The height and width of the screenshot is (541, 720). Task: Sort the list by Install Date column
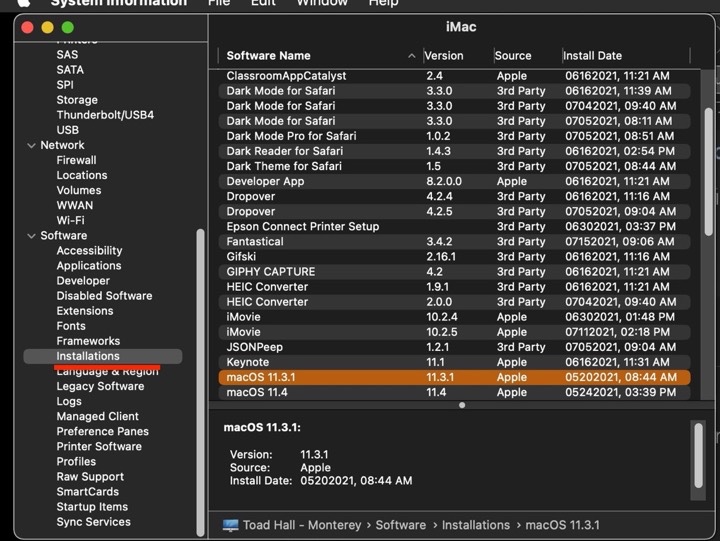pyautogui.click(x=592, y=56)
